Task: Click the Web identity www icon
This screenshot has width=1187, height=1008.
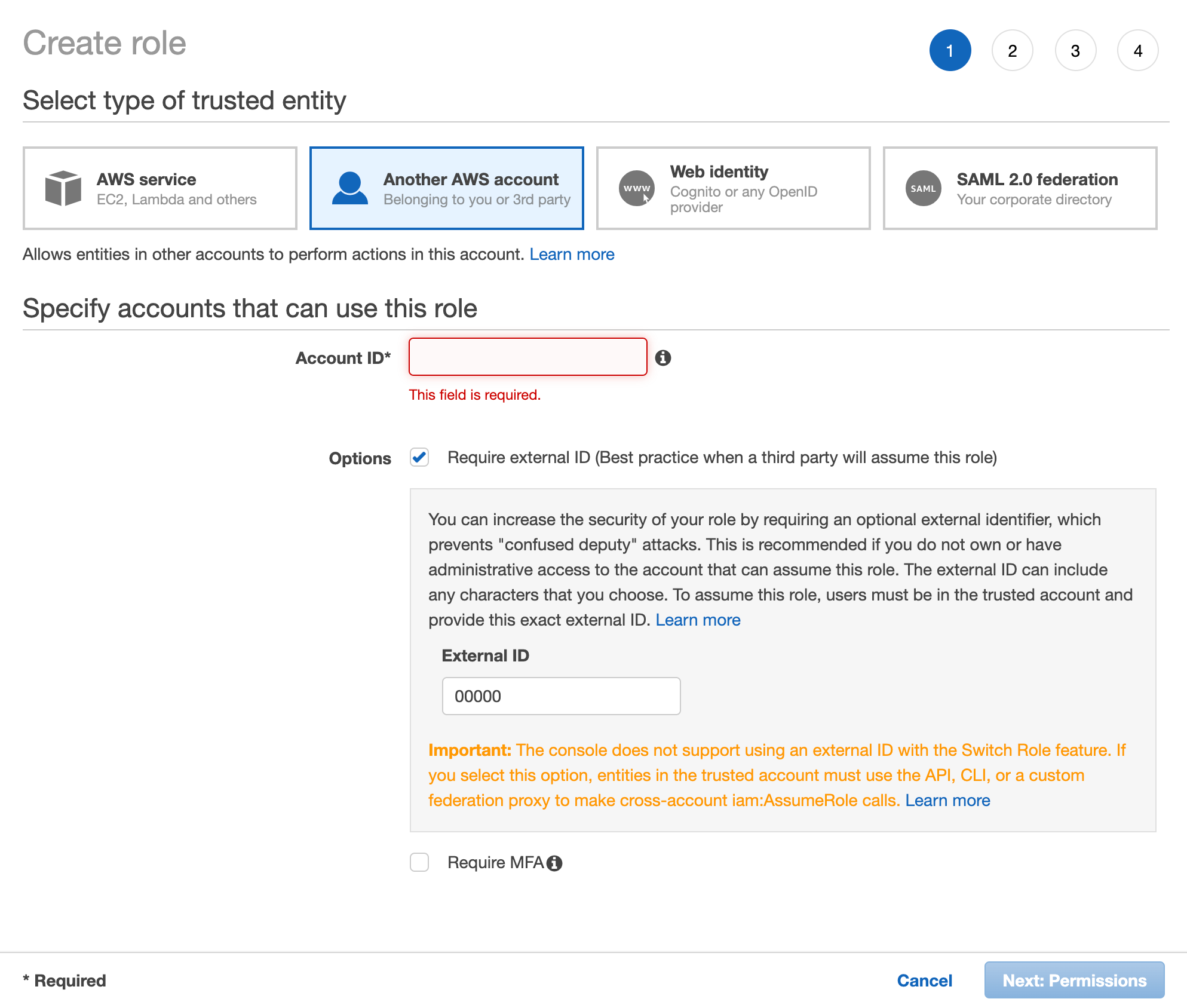Action: (x=637, y=188)
